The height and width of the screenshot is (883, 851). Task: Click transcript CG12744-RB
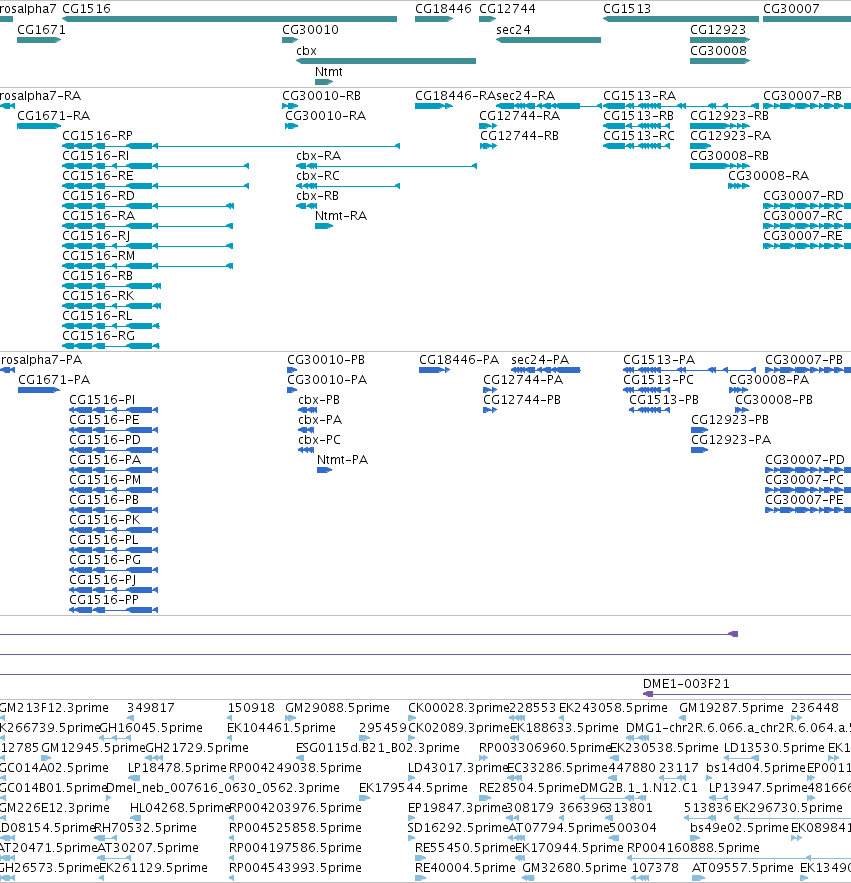519,136
